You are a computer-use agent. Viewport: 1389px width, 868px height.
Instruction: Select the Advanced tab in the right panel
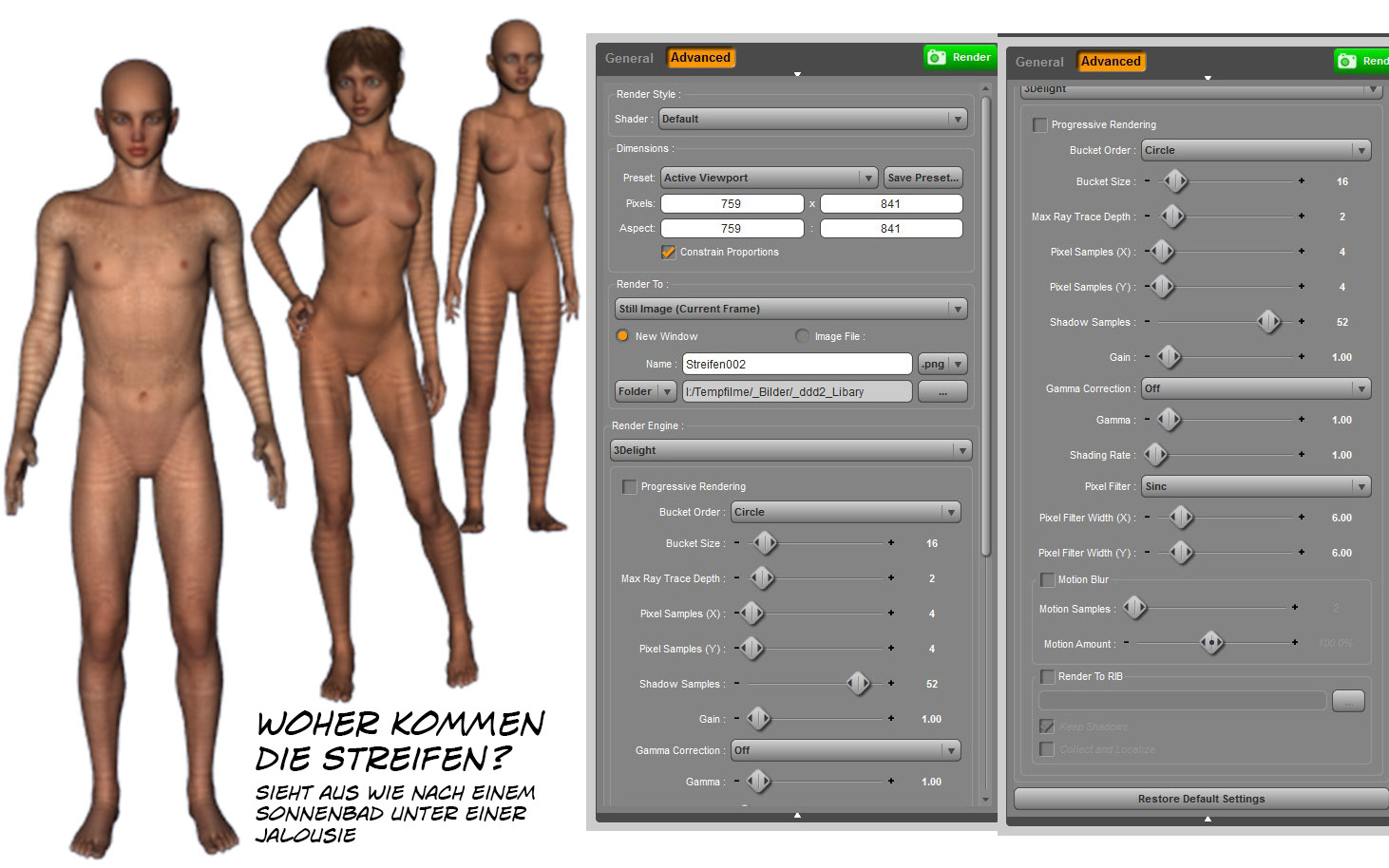click(x=1111, y=62)
